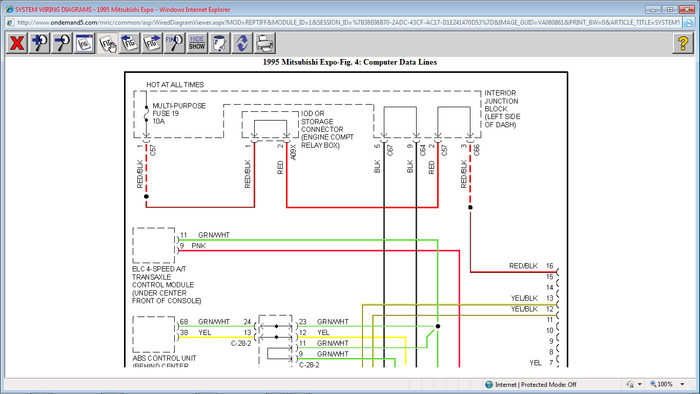
Task: Click Internet Explorer logo in title bar
Action: click(9, 9)
